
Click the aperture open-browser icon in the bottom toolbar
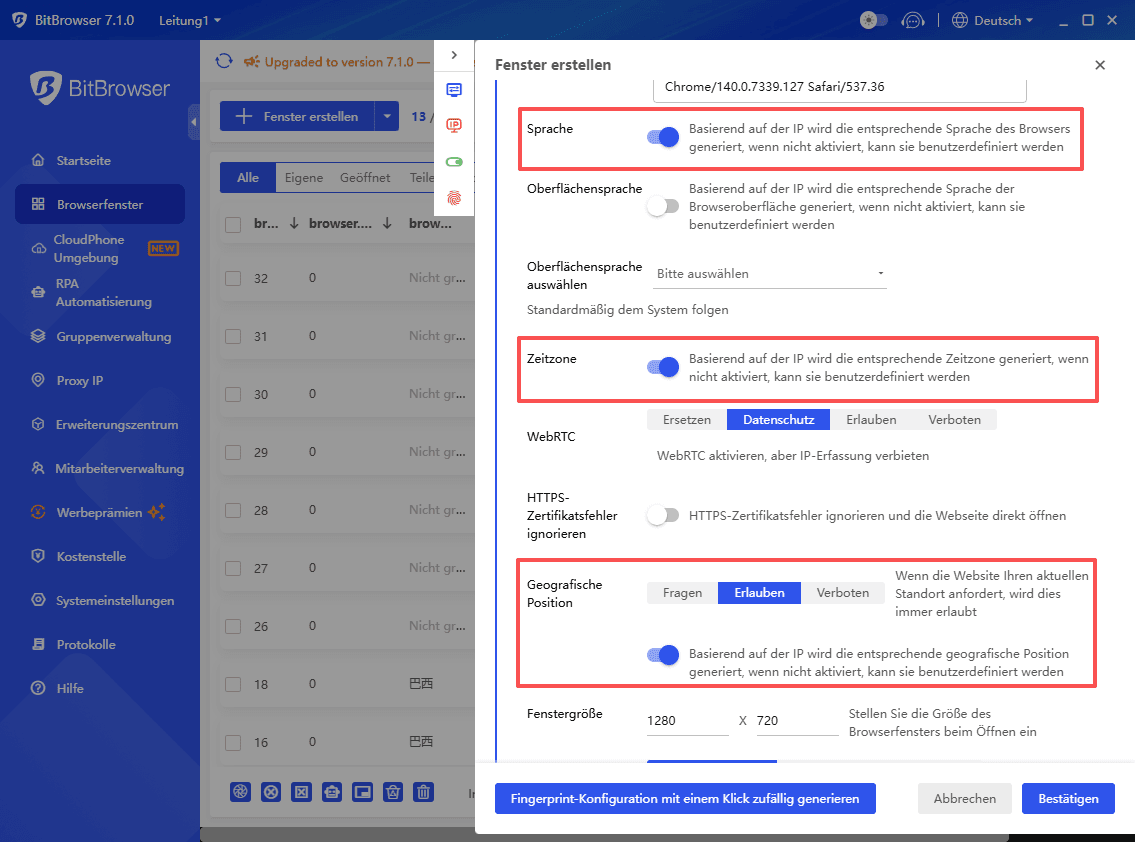pos(240,792)
